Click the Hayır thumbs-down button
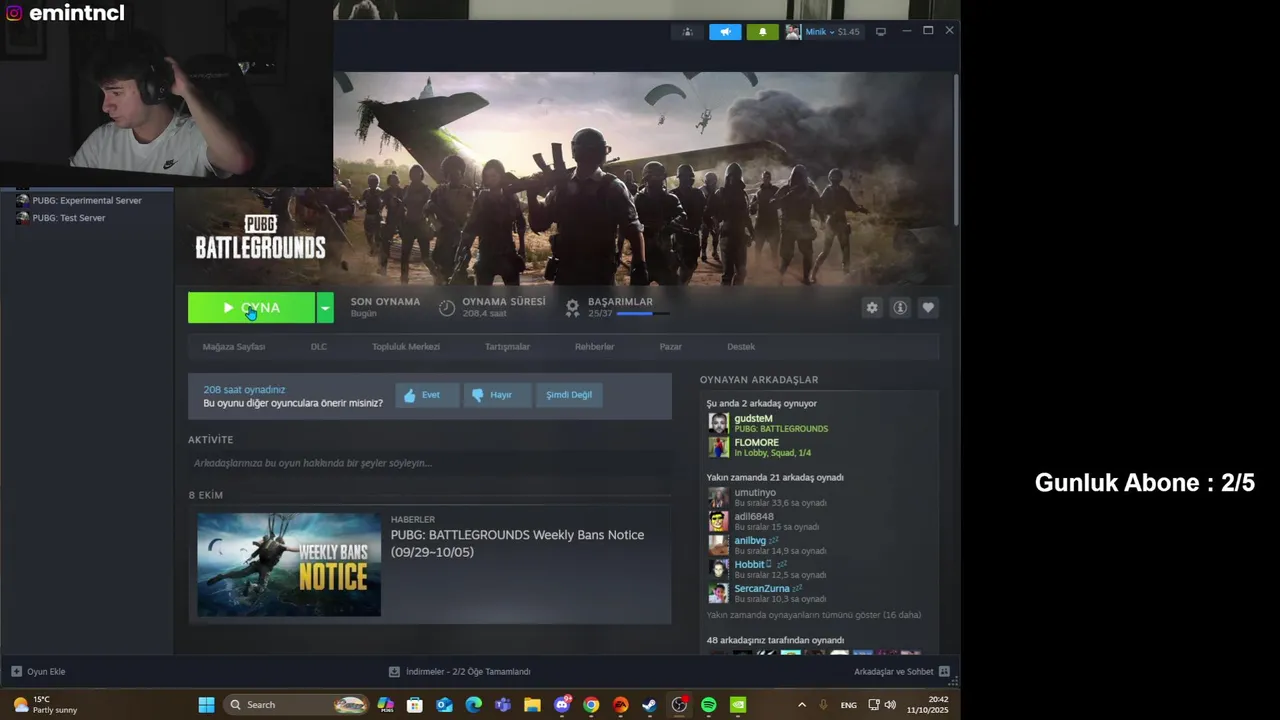 496,395
